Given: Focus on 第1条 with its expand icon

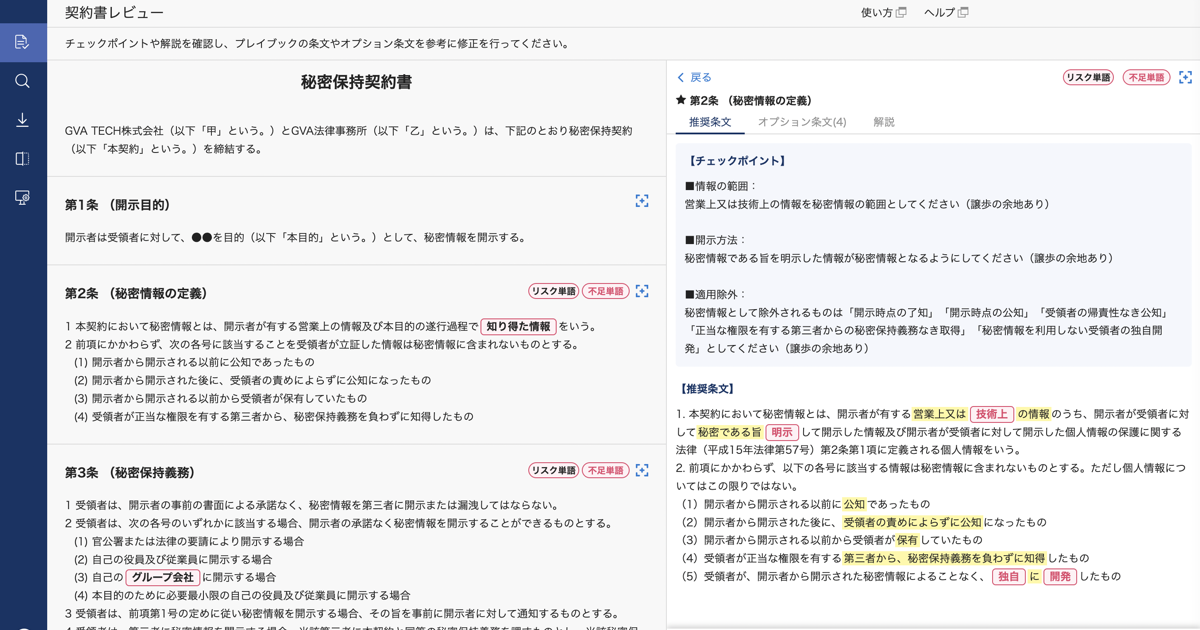Looking at the screenshot, I should (x=642, y=201).
